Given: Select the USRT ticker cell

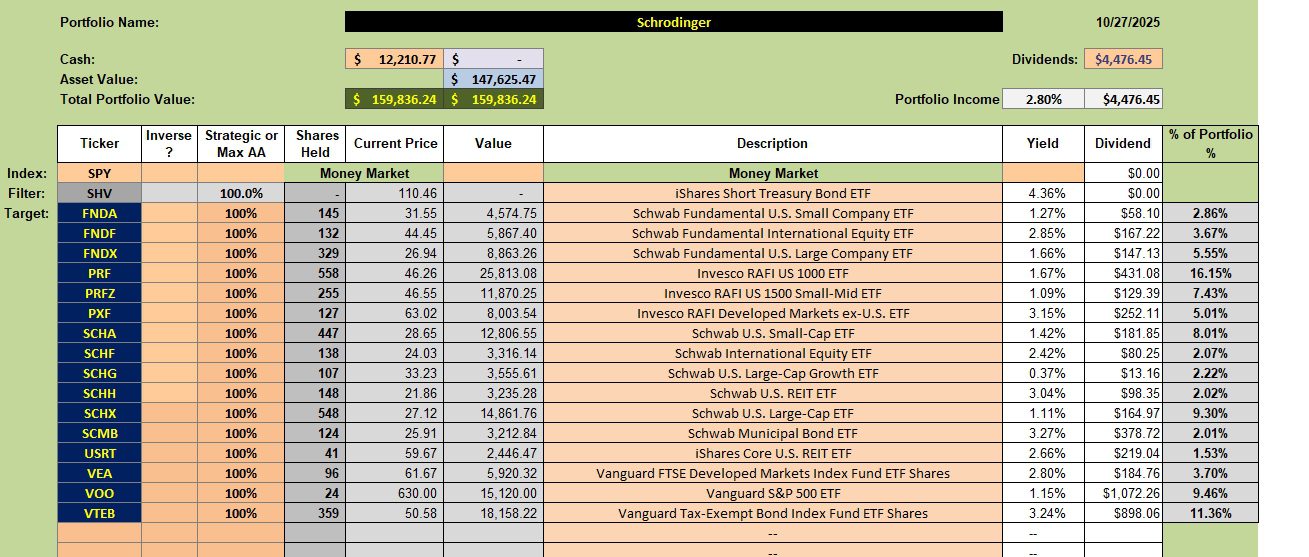Looking at the screenshot, I should 99,453.
